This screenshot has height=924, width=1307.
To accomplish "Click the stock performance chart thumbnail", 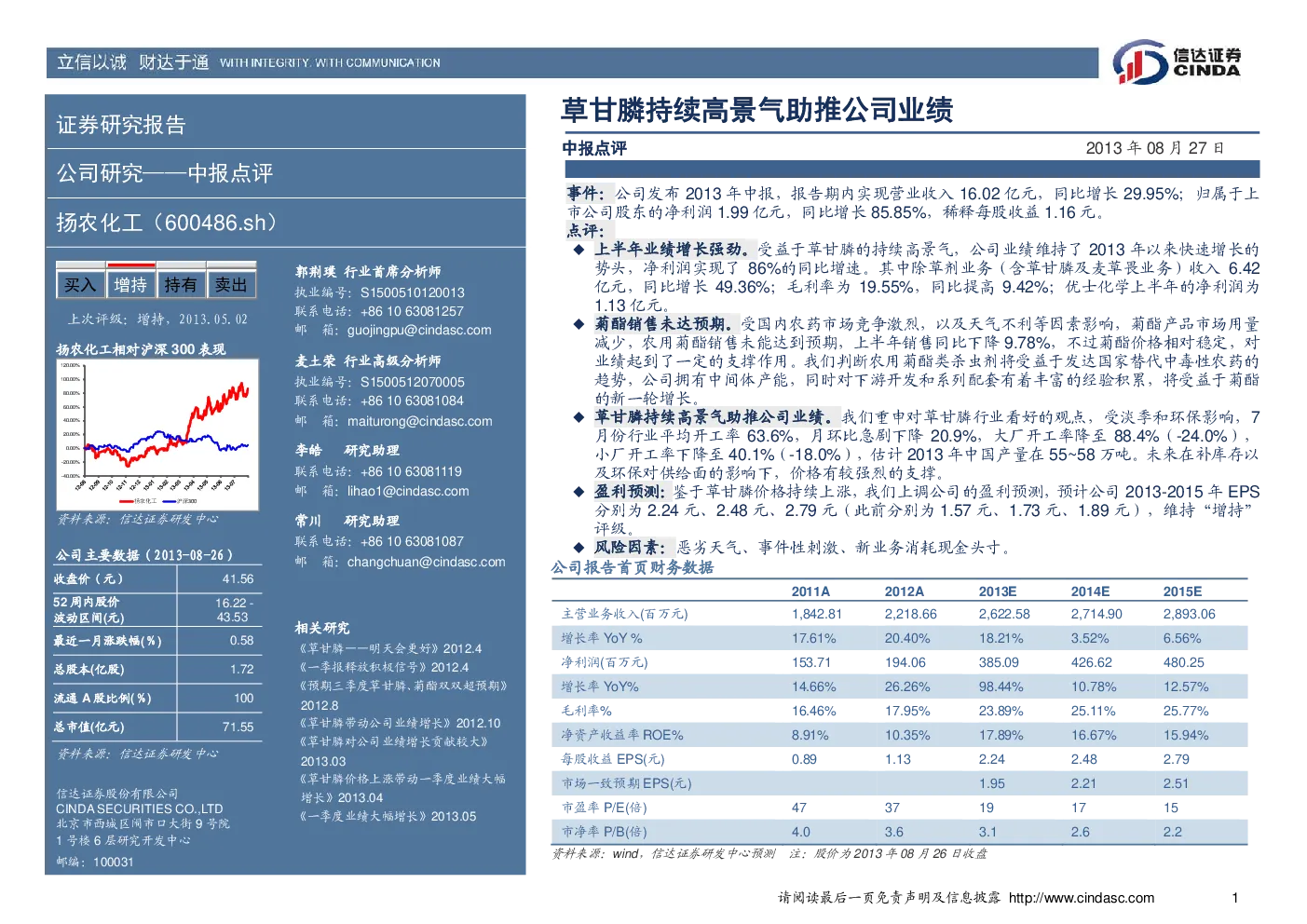I will [x=157, y=434].
